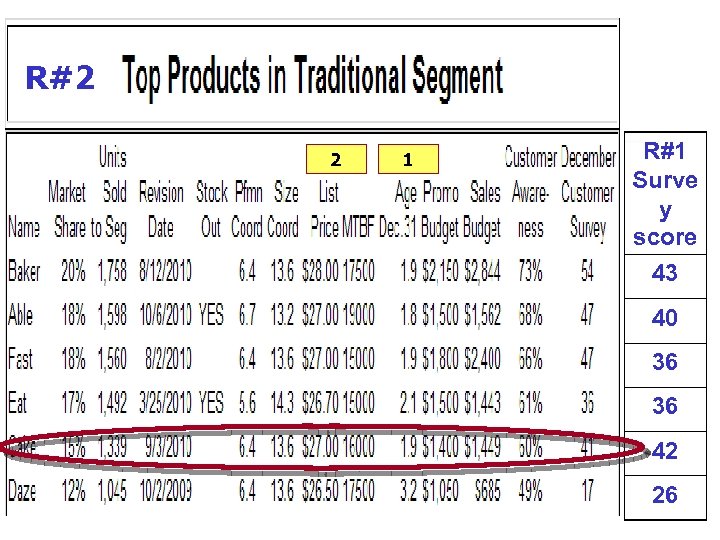720x540 pixels.
Task: Click Daze's revision date 10/2/2009
Action: click(166, 491)
